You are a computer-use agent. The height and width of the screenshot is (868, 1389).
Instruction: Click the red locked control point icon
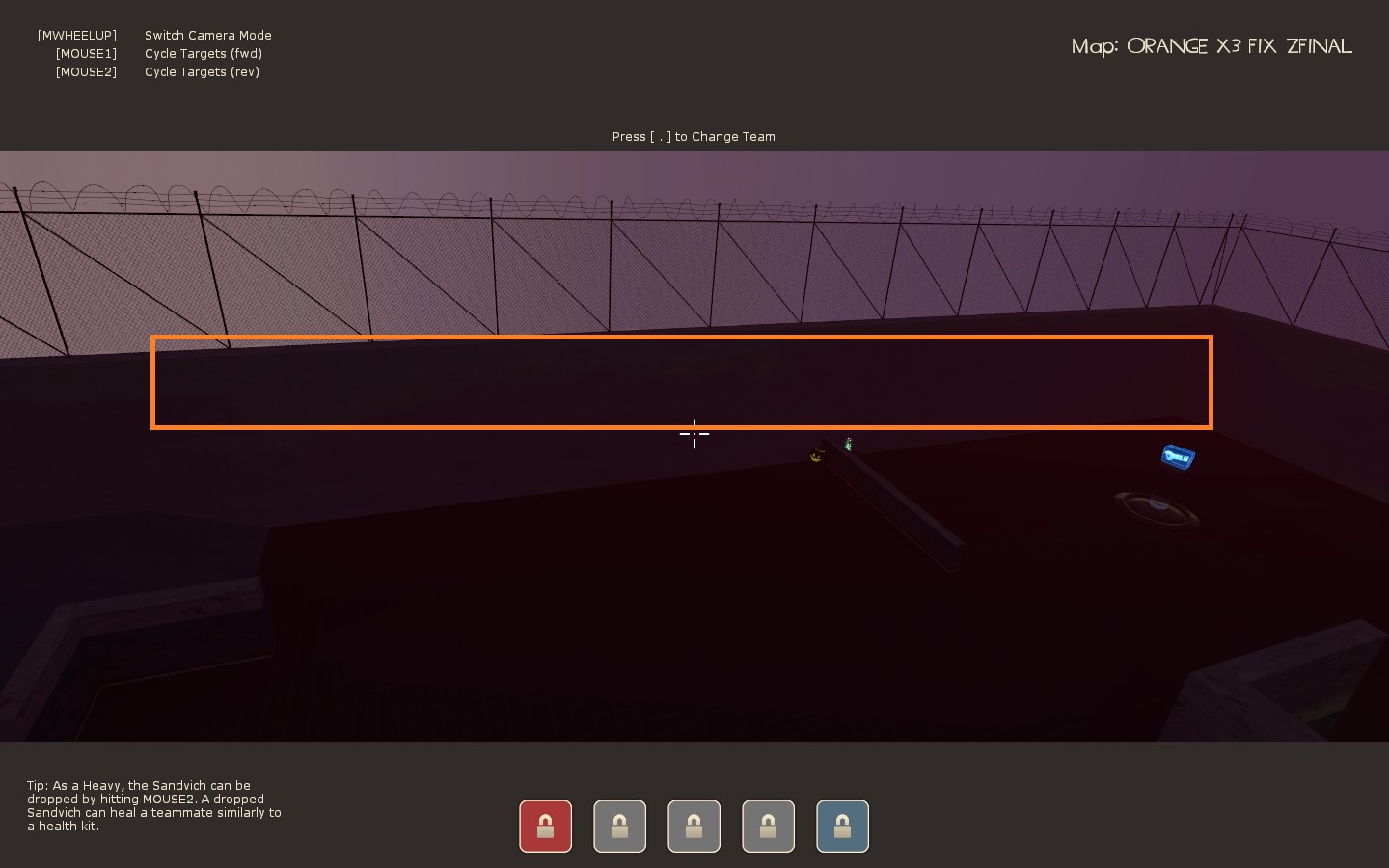coord(545,827)
